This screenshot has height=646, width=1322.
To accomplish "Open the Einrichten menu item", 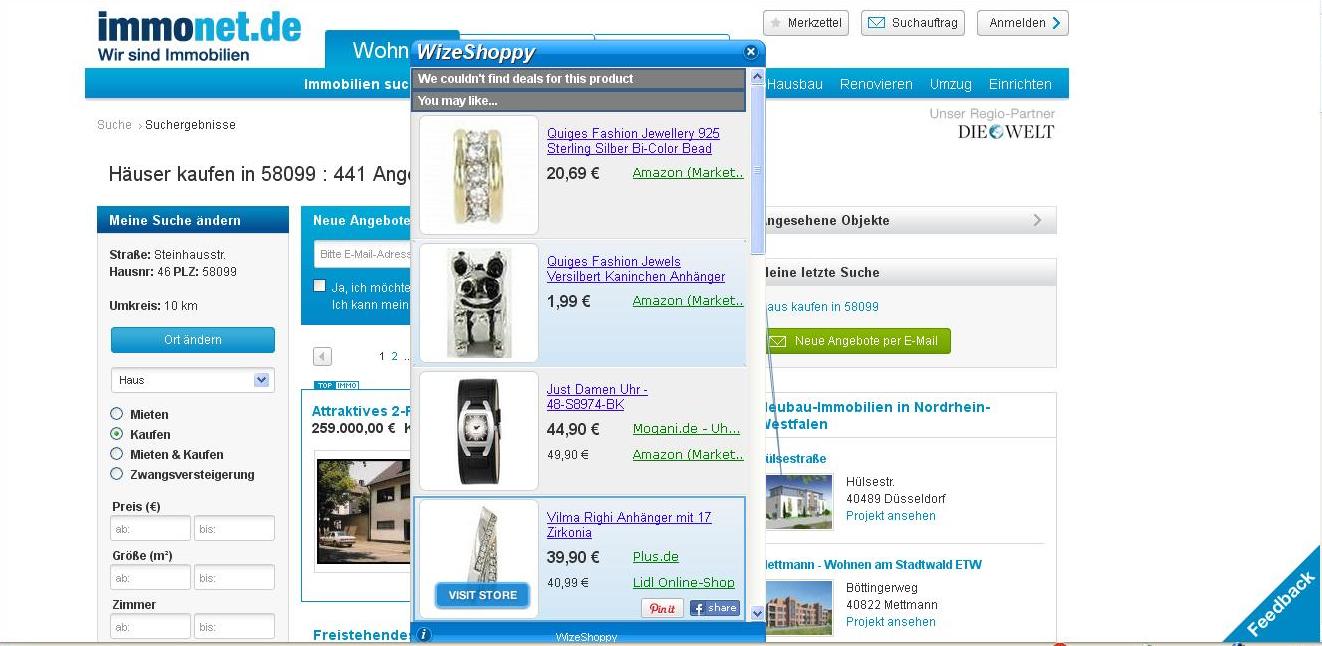I will coord(1020,84).
